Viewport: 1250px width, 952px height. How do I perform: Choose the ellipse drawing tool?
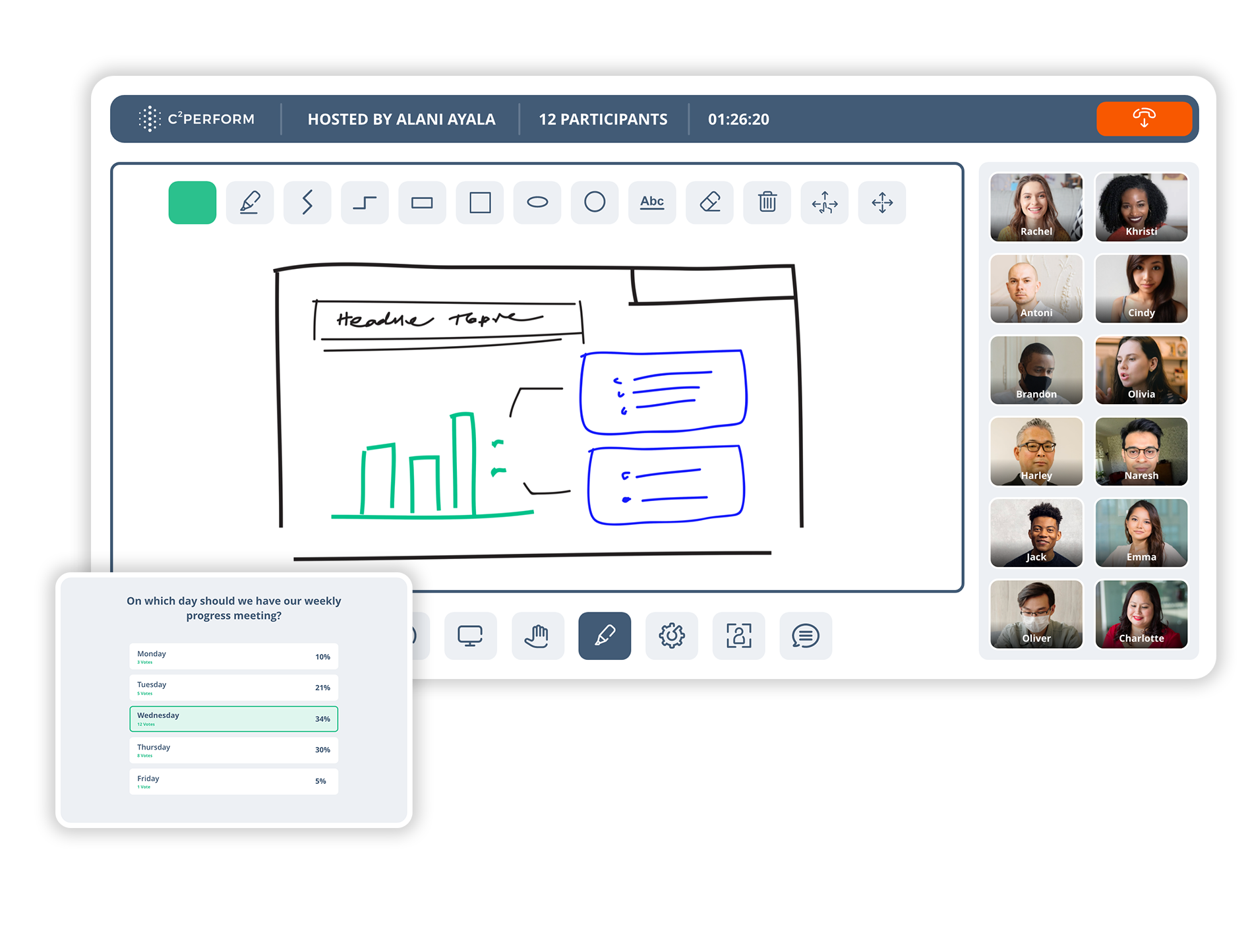537,202
